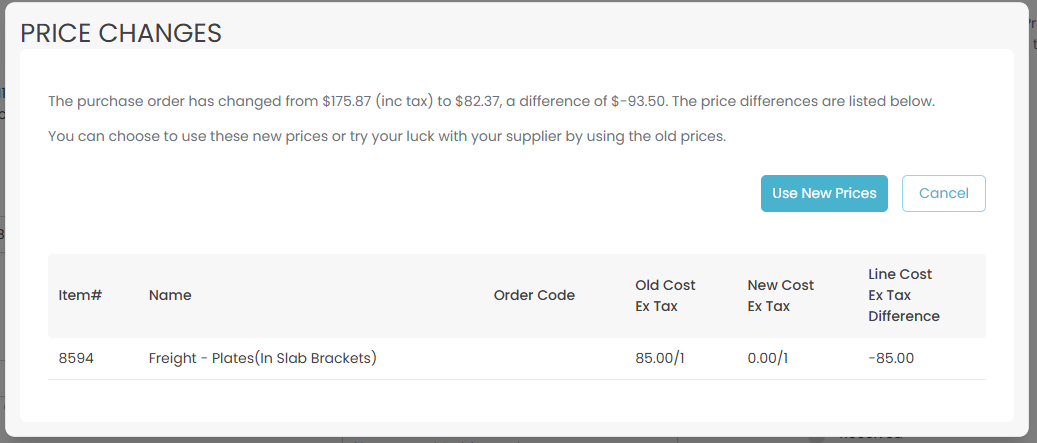Click the empty Order Code cell for item 8594
Screen dimensions: 1037x443
click(x=534, y=358)
